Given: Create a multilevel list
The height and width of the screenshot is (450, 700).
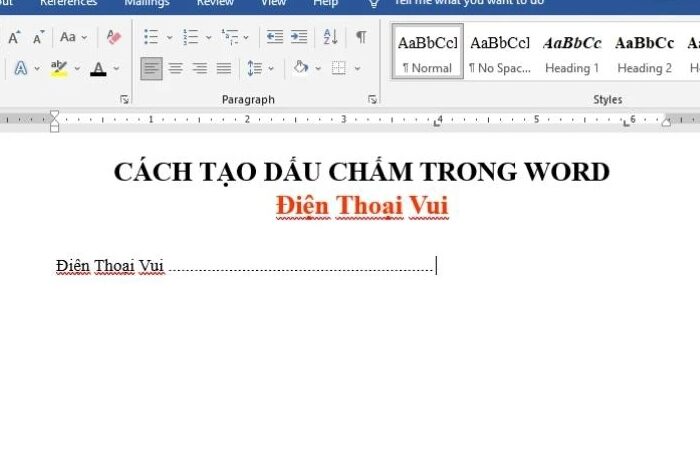Looking at the screenshot, I should (230, 37).
